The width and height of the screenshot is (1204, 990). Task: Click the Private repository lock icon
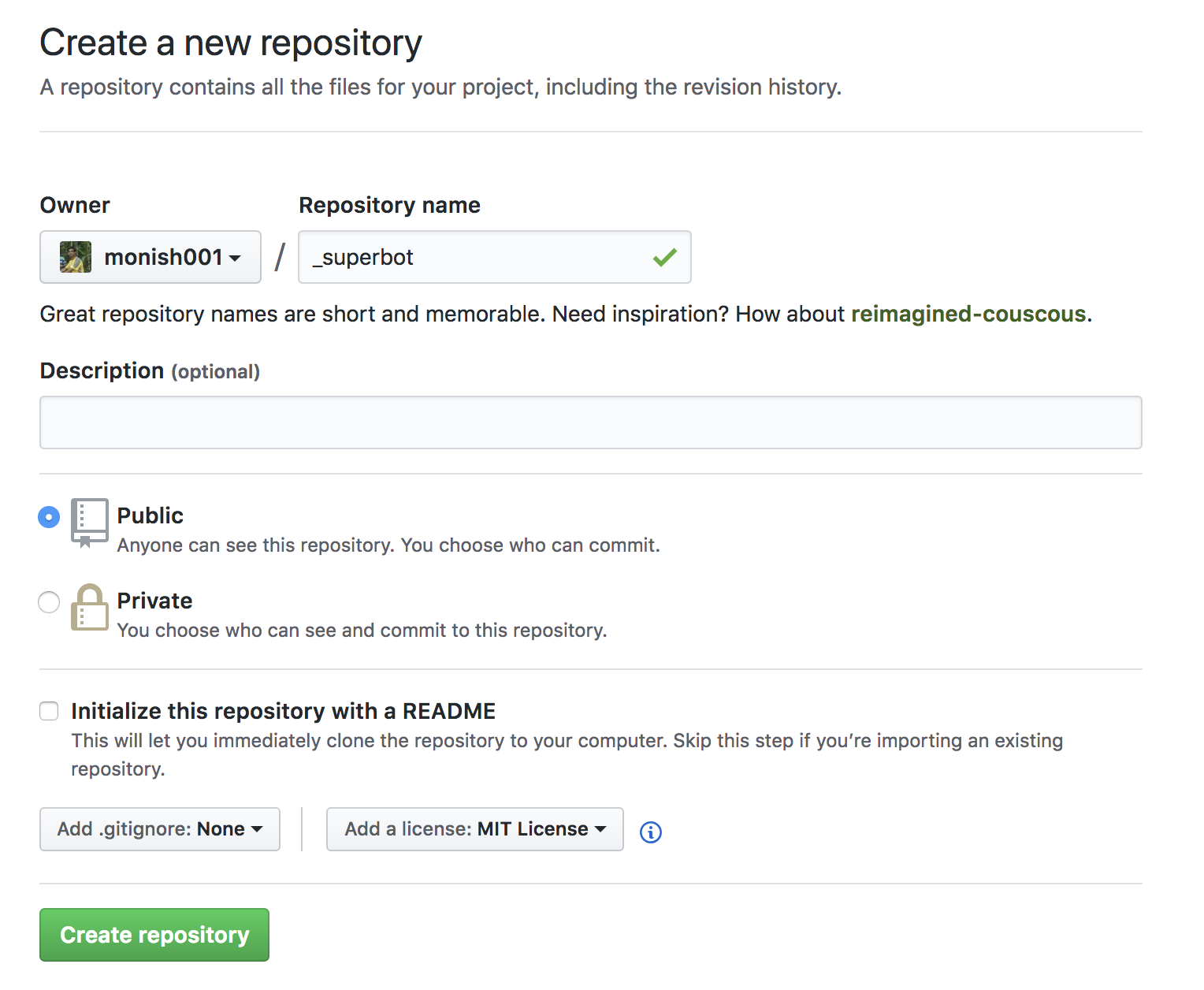89,609
